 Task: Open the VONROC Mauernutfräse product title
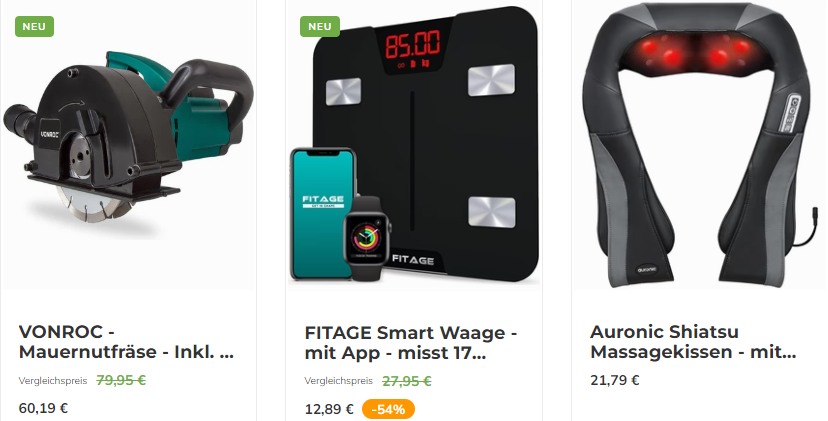(x=126, y=342)
